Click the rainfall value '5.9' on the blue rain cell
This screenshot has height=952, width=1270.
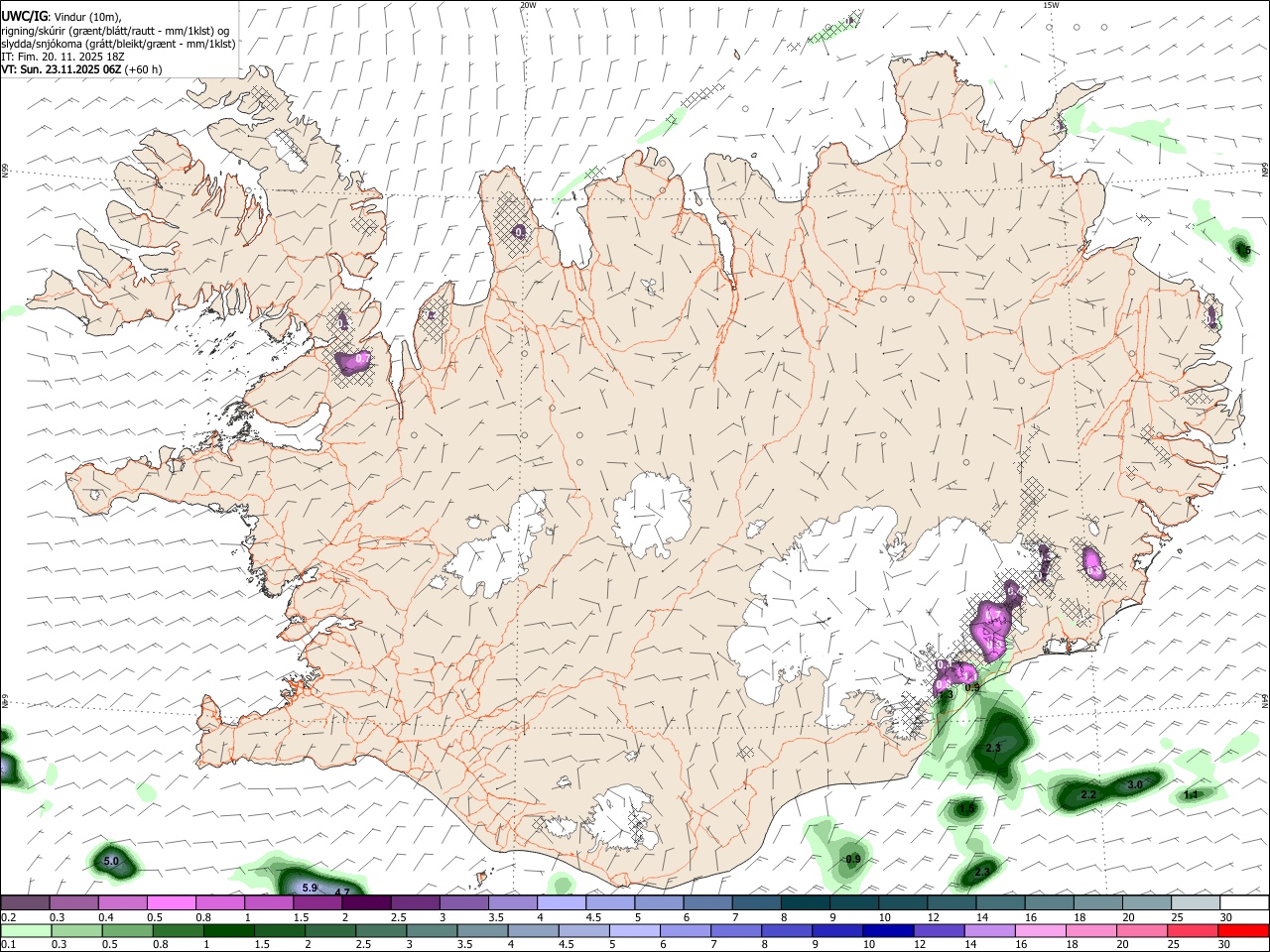coord(309,888)
